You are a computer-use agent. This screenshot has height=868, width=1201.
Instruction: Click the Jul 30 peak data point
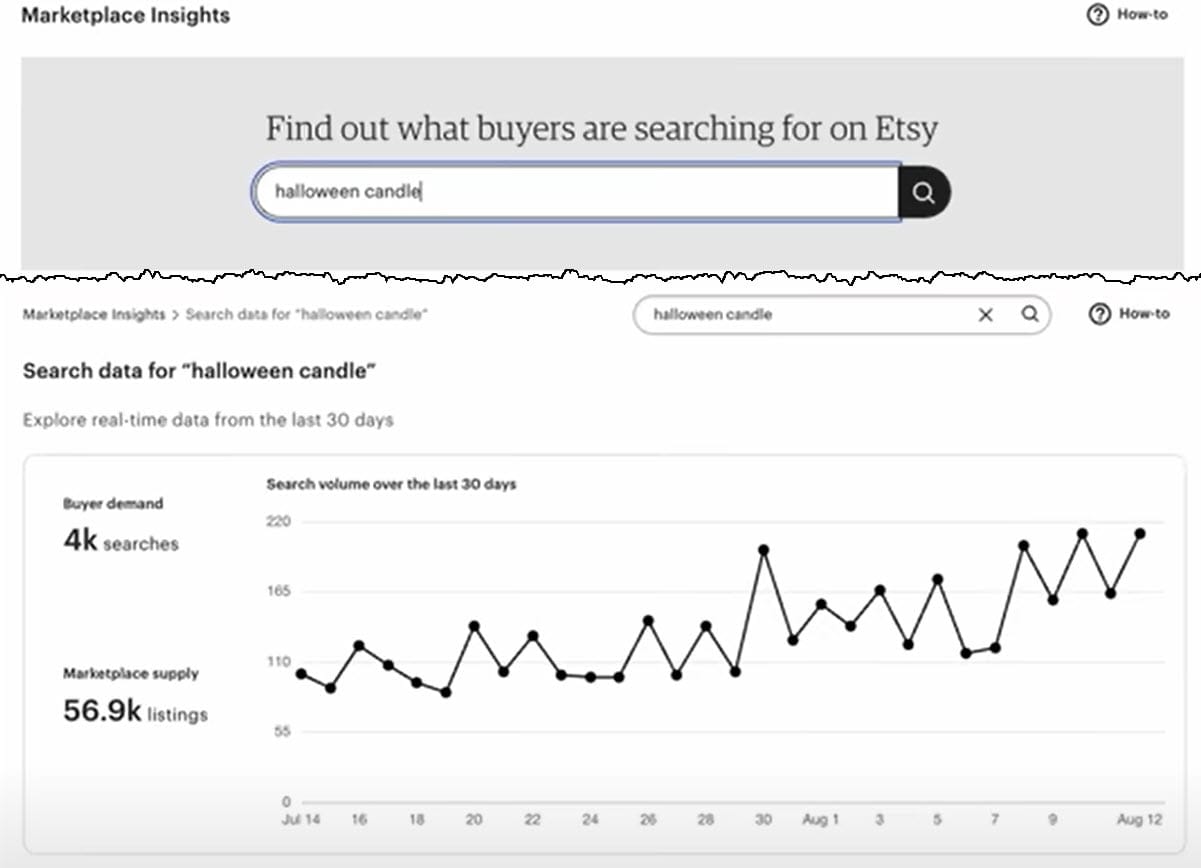(x=763, y=550)
